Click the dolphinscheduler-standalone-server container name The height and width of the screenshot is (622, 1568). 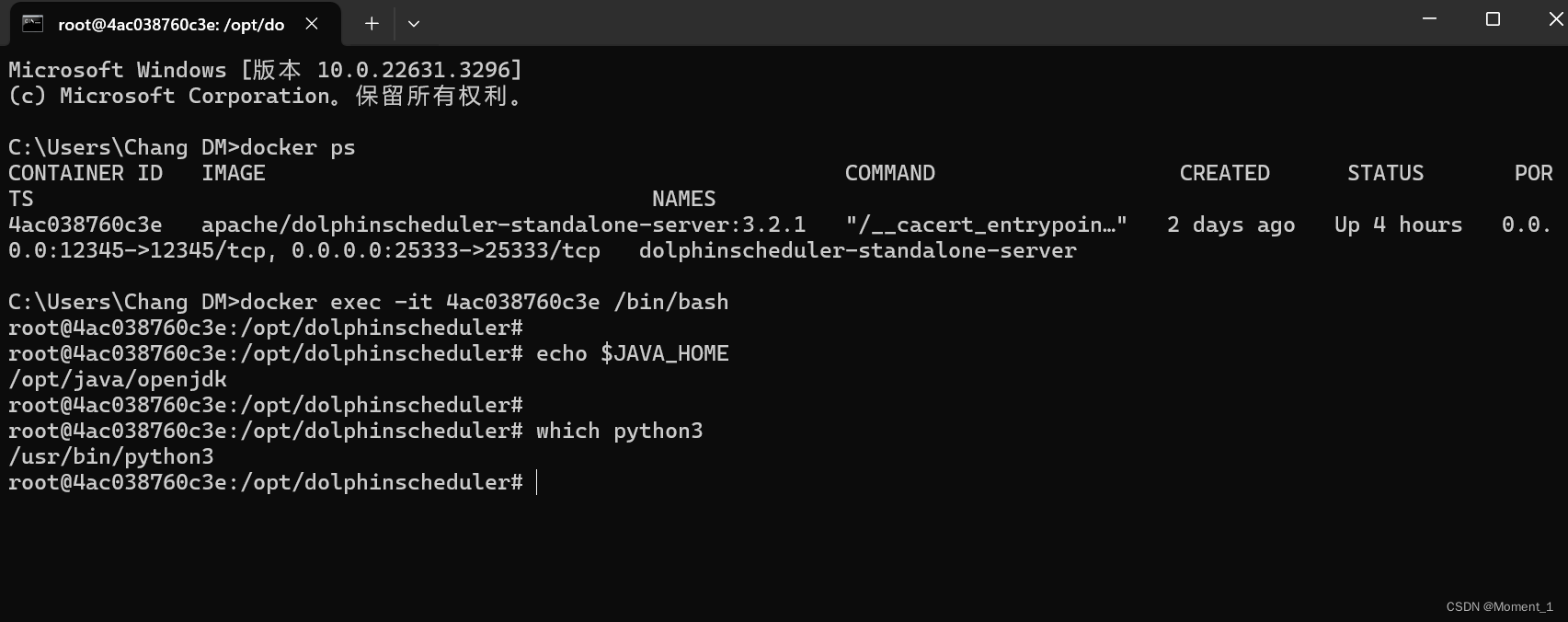tap(858, 249)
